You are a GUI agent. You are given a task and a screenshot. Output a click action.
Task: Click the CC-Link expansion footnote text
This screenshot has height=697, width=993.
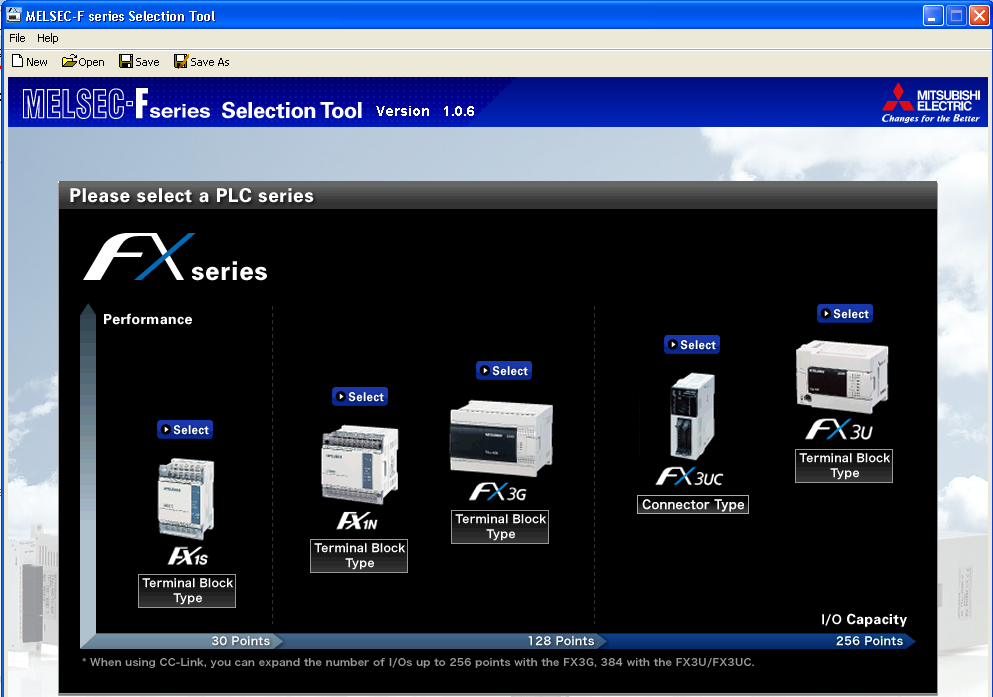(x=418, y=662)
